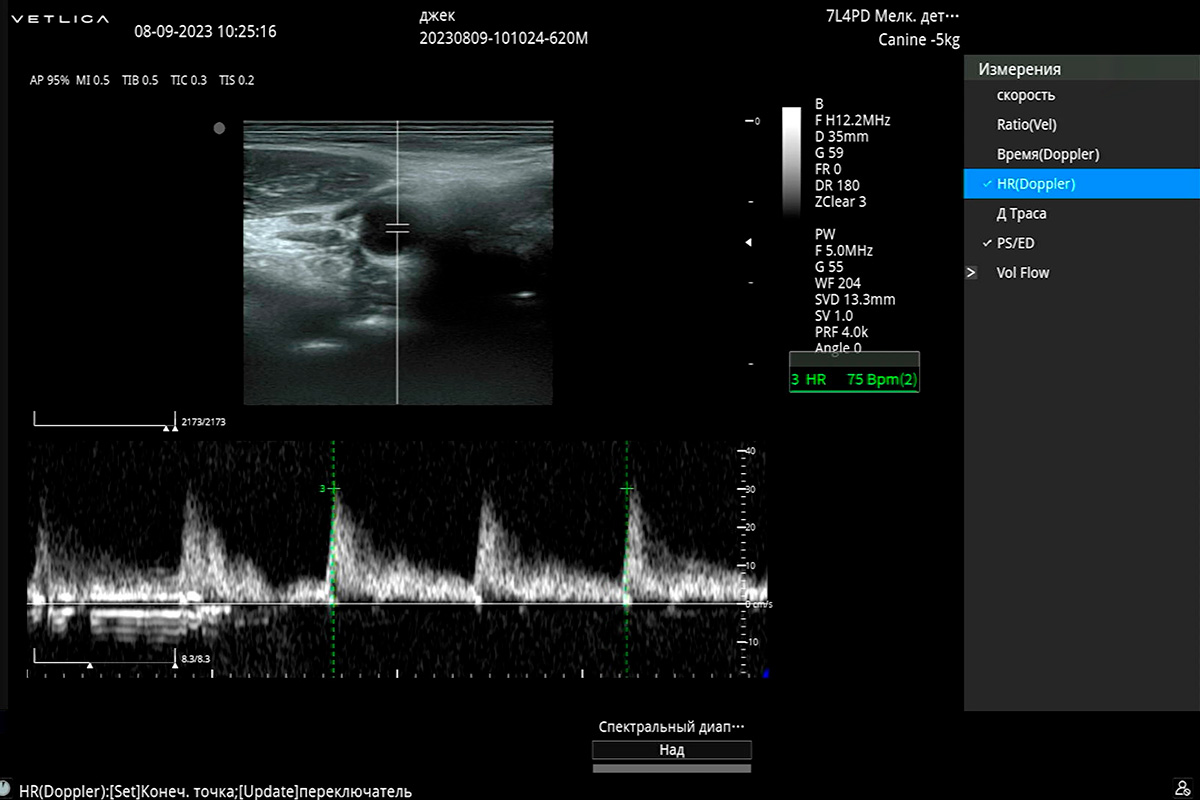Screen dimensions: 1200x800
Task: Click the probe orientation dot marker
Action: [x=219, y=128]
